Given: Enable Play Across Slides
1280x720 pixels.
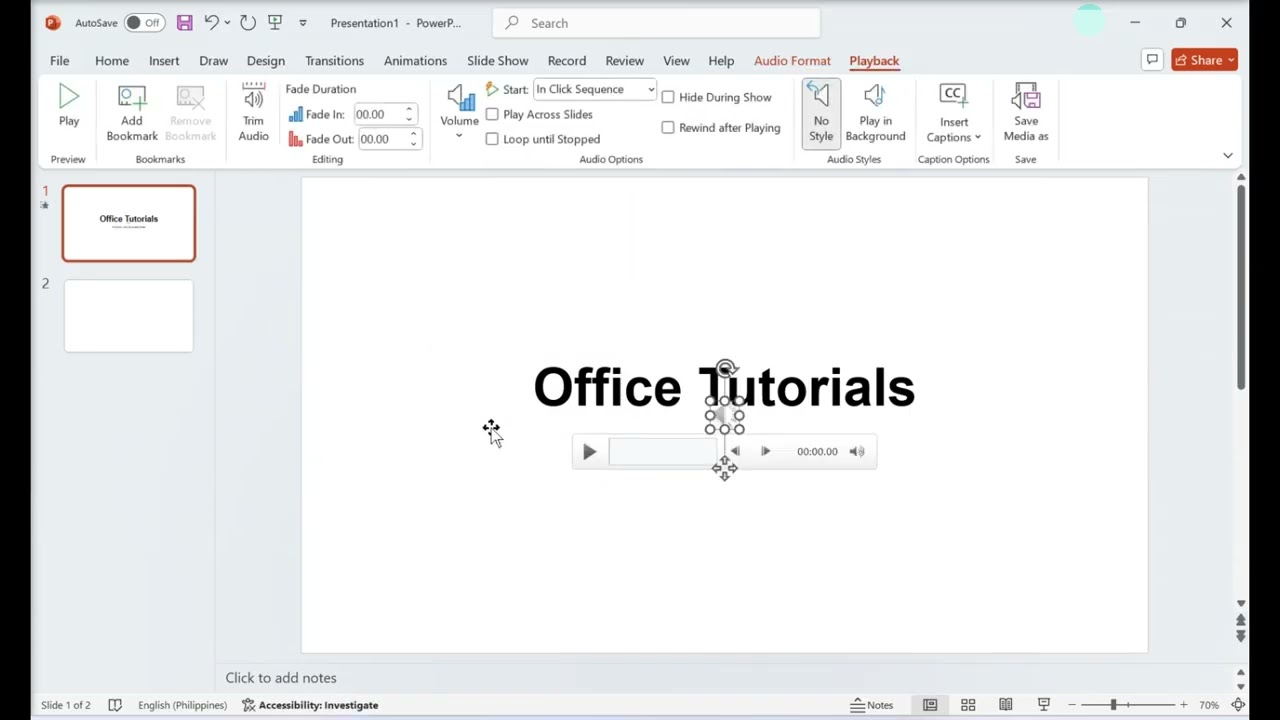Looking at the screenshot, I should coord(539,114).
